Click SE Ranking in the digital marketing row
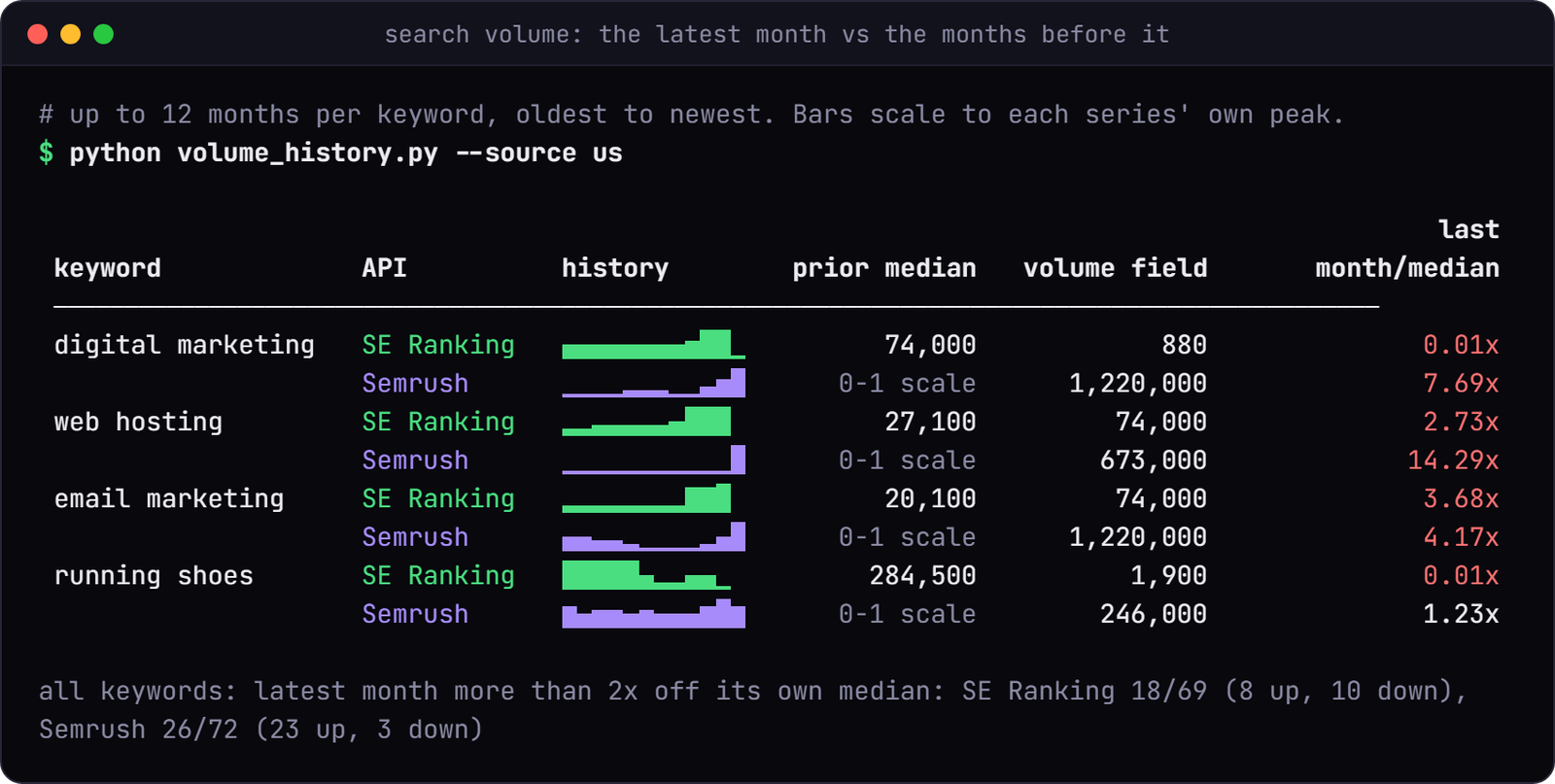The height and width of the screenshot is (784, 1555). [x=438, y=345]
